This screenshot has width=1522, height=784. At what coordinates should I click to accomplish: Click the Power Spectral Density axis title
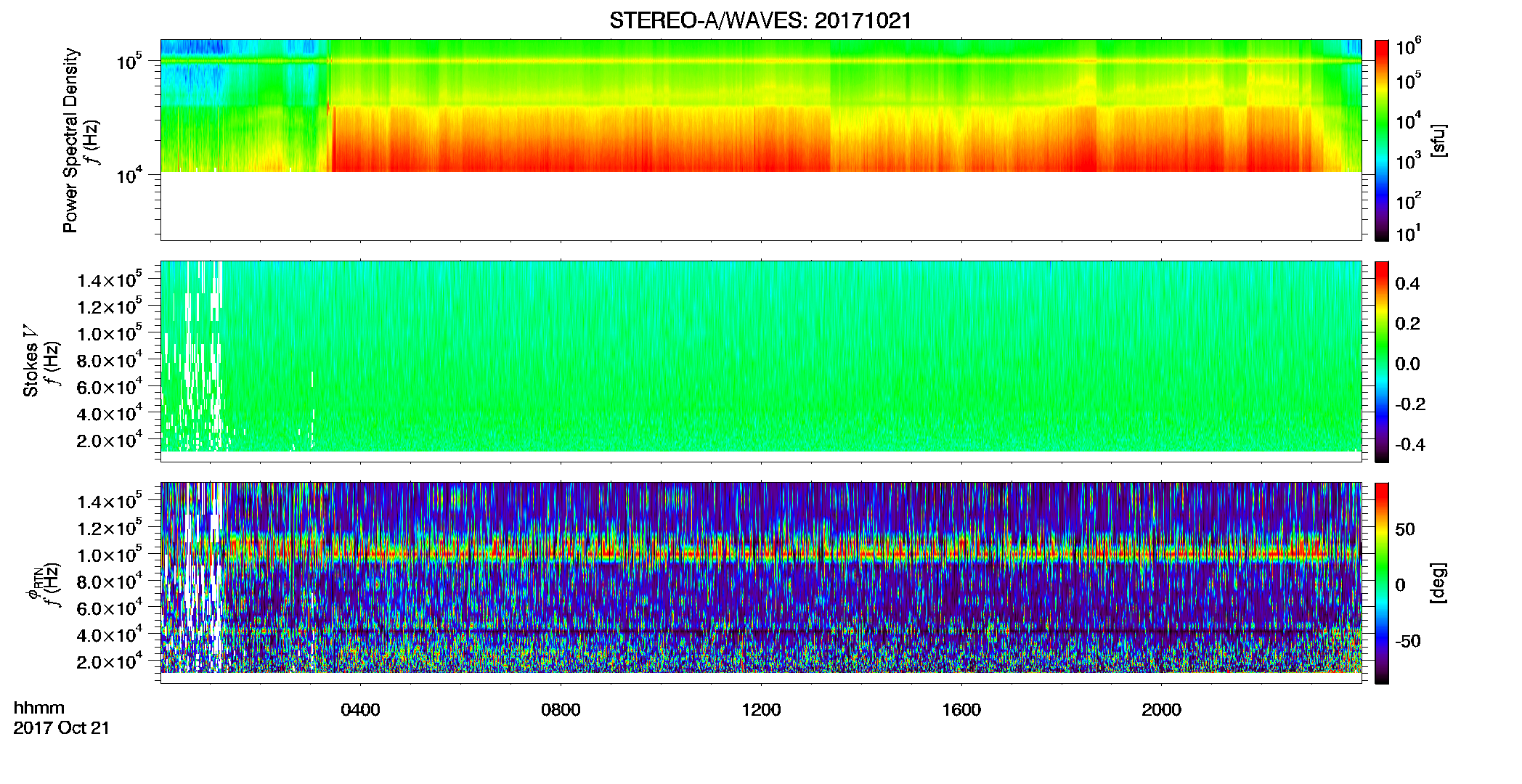pos(70,140)
